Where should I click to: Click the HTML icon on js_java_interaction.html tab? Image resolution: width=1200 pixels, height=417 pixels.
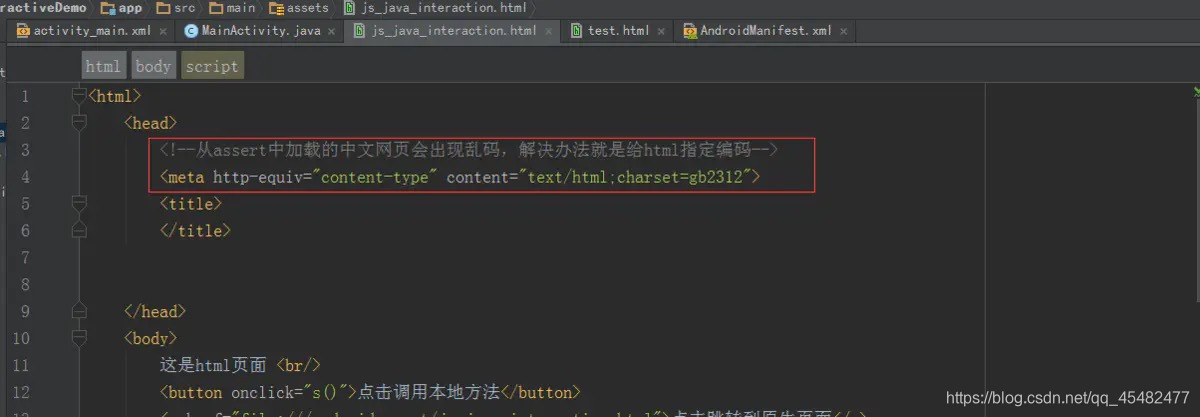pos(360,31)
